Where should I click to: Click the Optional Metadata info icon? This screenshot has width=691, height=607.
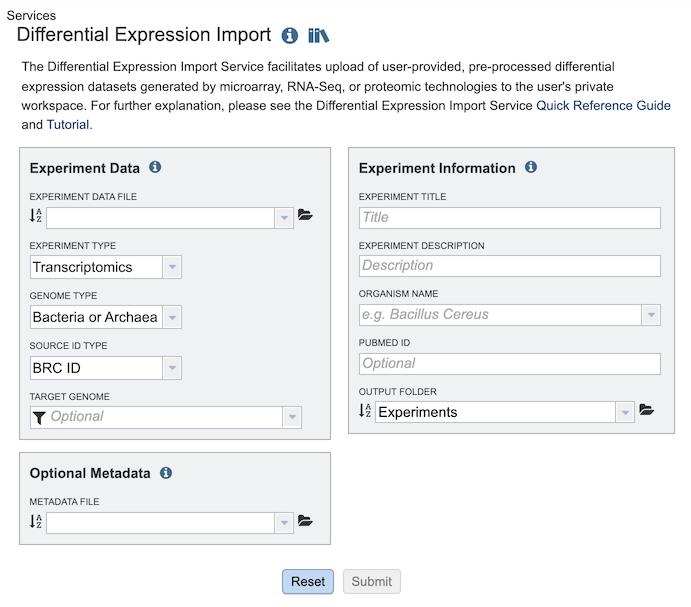click(166, 473)
